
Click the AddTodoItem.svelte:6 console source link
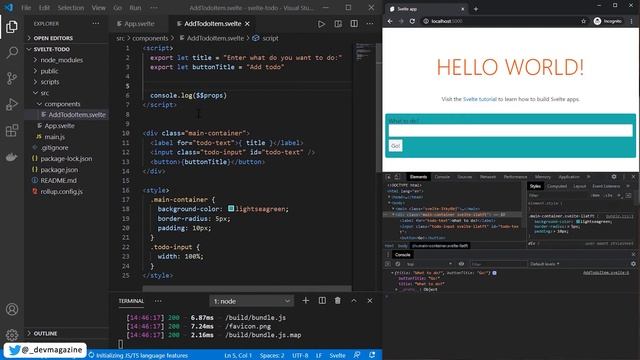[606, 273]
